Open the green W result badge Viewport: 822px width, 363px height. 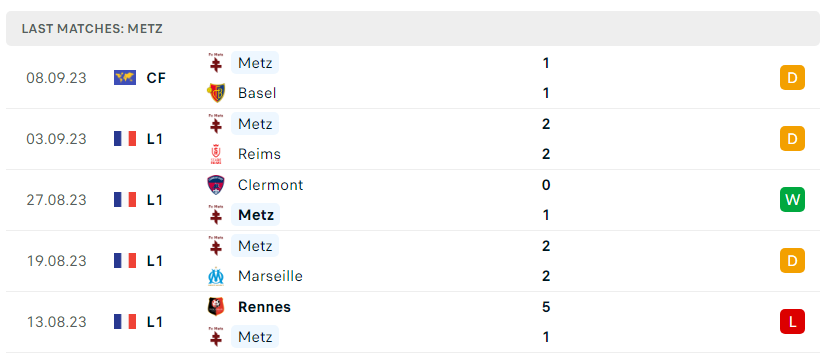tap(792, 200)
